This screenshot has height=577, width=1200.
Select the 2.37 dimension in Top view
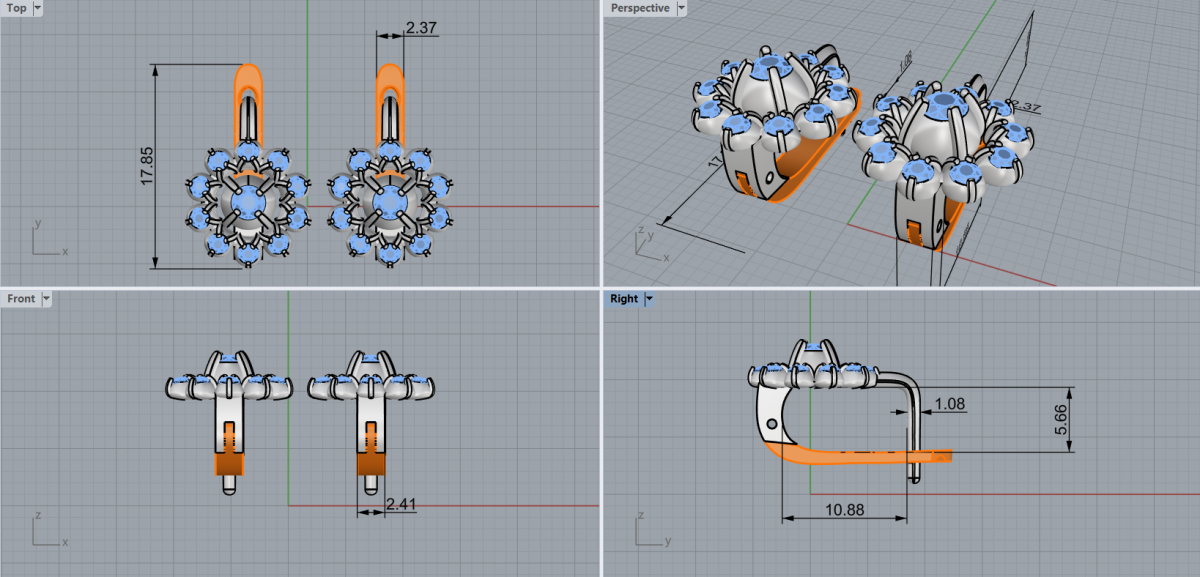coord(421,28)
